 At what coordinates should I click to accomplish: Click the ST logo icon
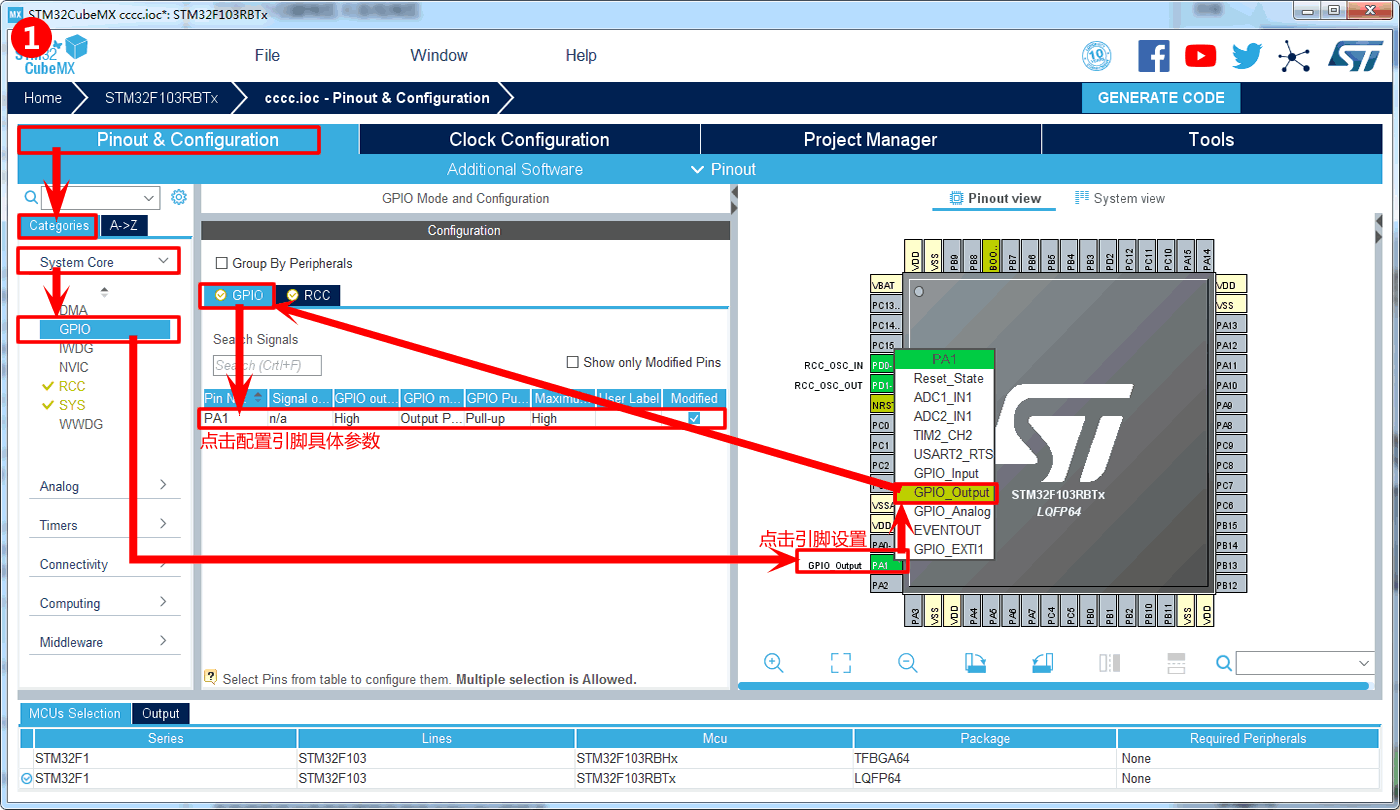pyautogui.click(x=1355, y=56)
